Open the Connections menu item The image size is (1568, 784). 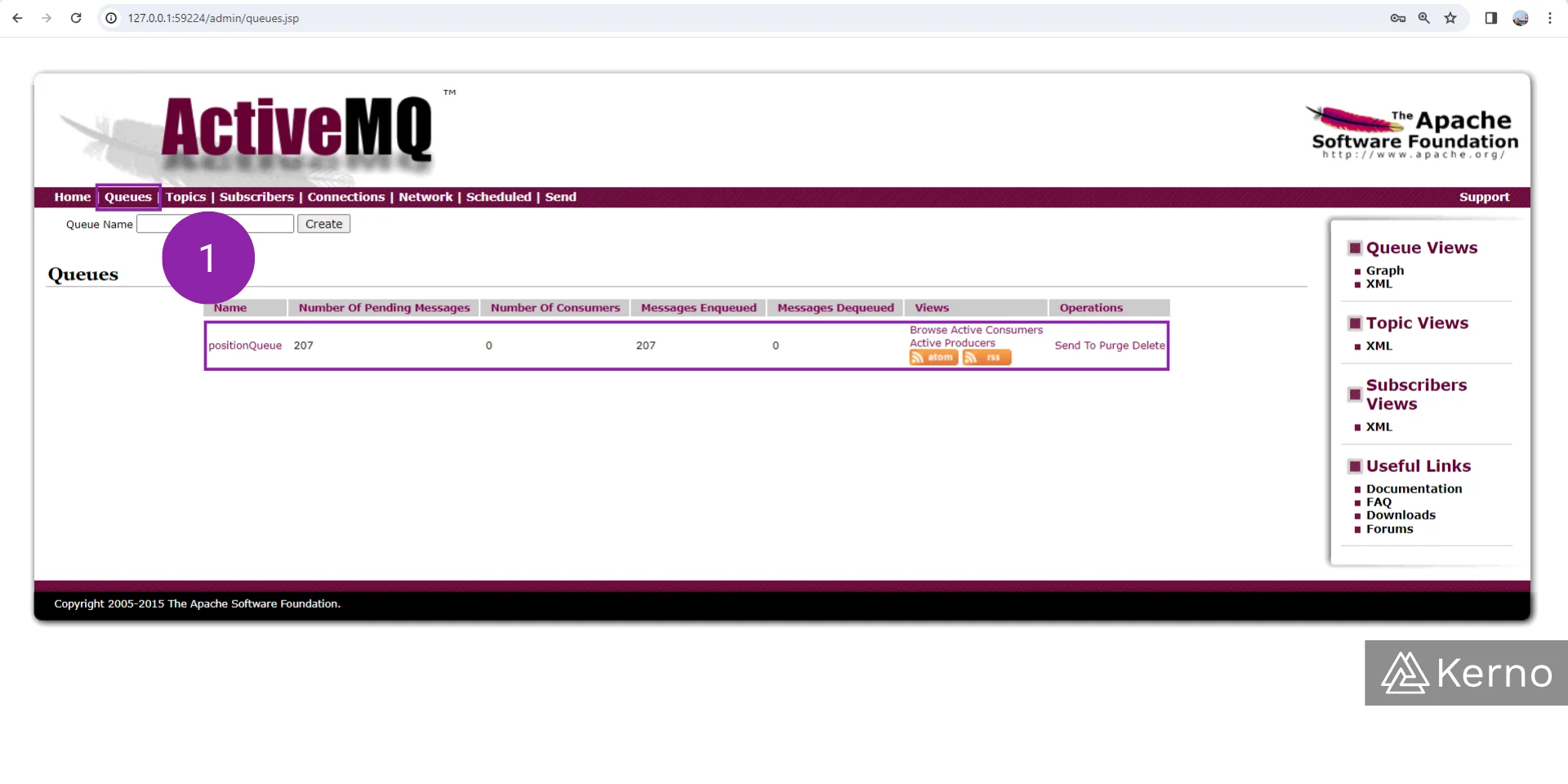(345, 197)
